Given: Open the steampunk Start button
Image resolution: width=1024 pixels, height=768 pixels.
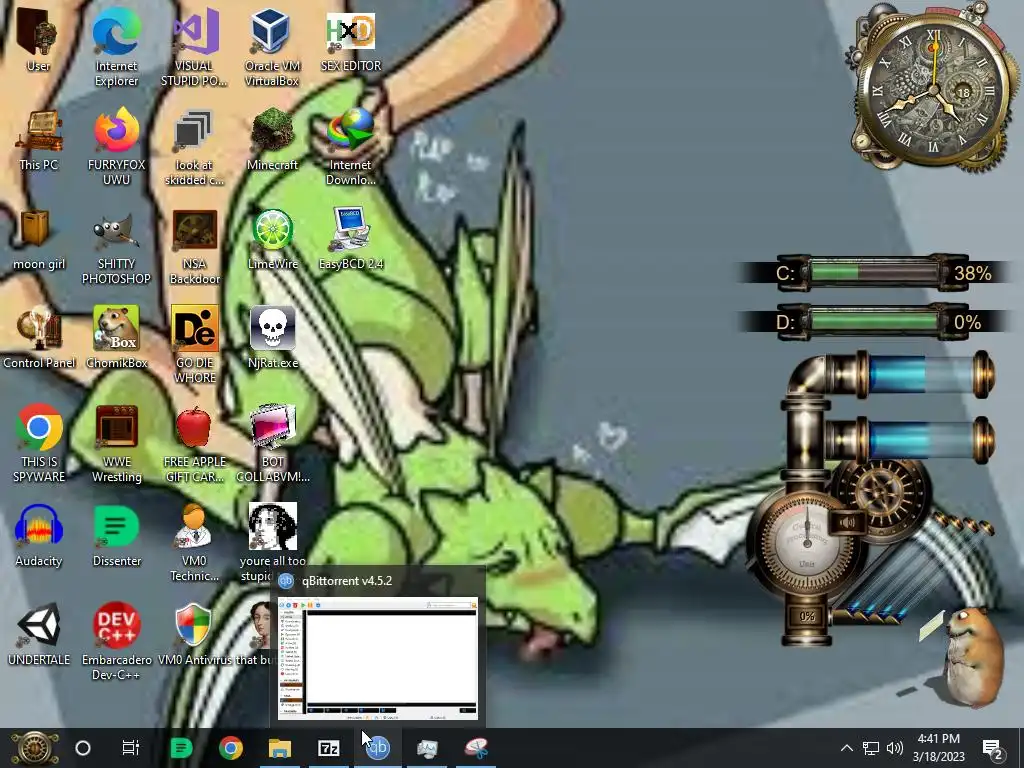Looking at the screenshot, I should (34, 748).
